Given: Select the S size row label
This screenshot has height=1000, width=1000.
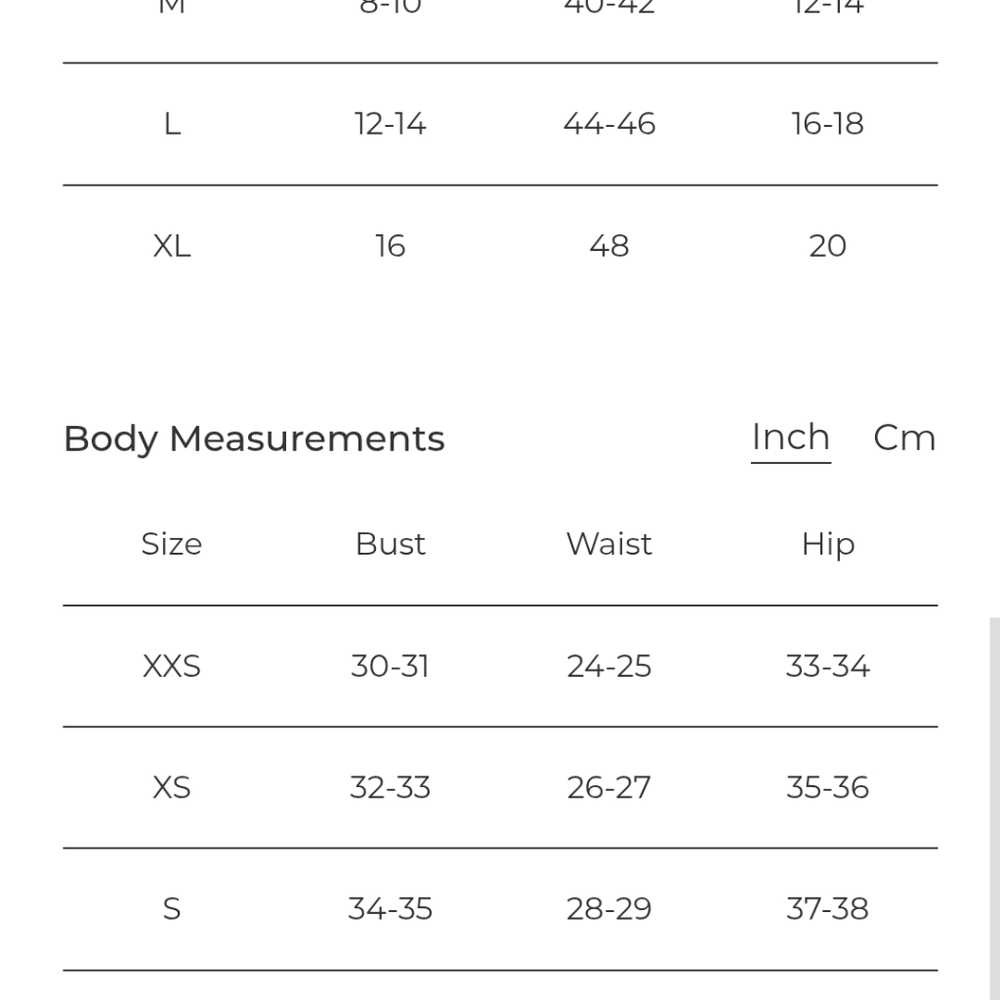Looking at the screenshot, I should [x=172, y=909].
